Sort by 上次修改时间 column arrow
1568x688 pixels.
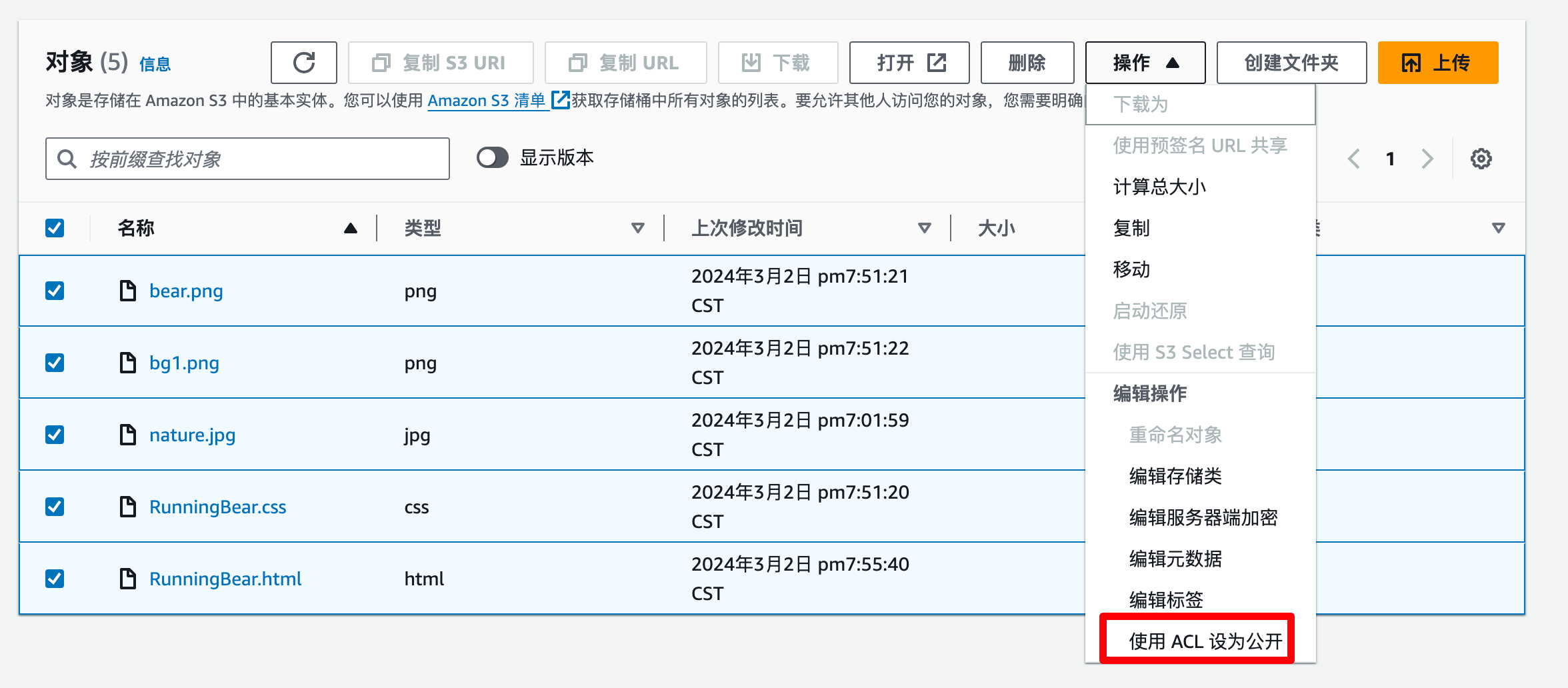pos(925,229)
